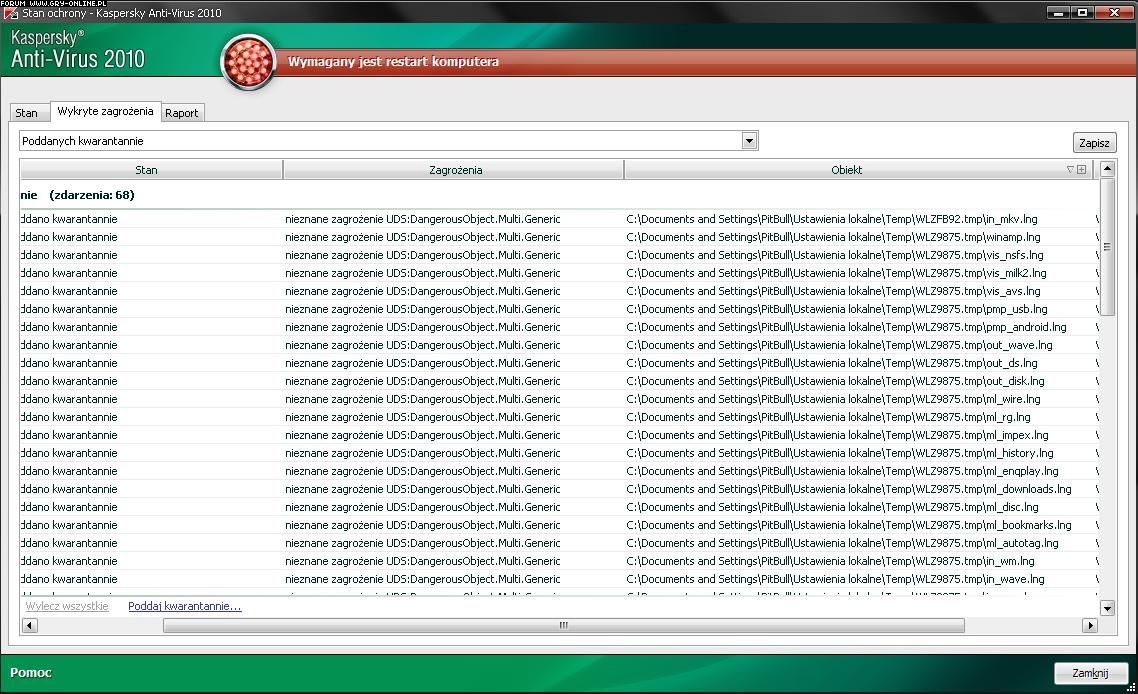This screenshot has height=694, width=1138.
Task: Collapse the group row with zdarzenia: 68
Action: tap(559, 195)
